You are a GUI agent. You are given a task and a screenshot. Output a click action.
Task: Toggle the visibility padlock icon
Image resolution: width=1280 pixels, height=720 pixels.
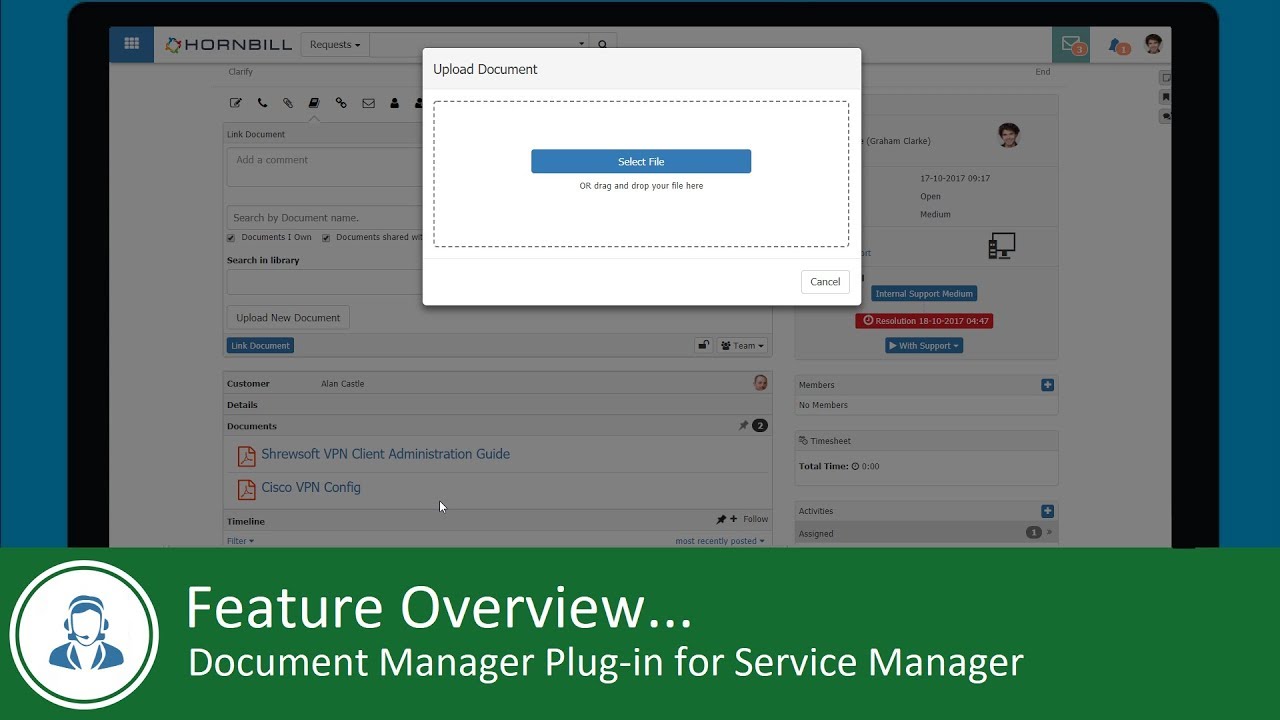click(x=704, y=345)
